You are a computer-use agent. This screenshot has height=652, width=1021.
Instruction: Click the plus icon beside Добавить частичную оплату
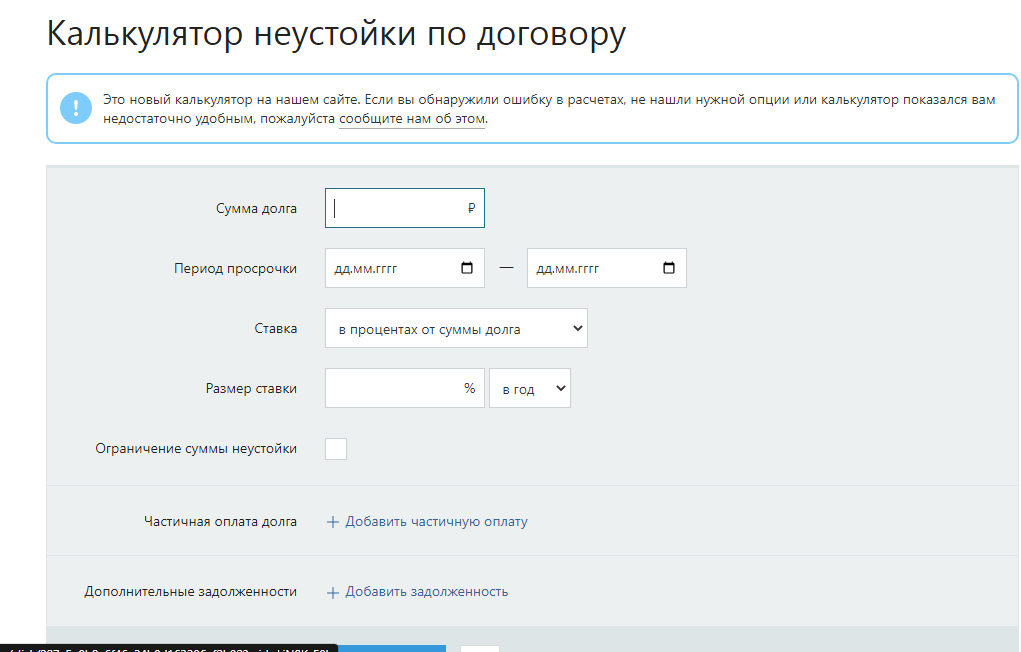pyautogui.click(x=333, y=522)
